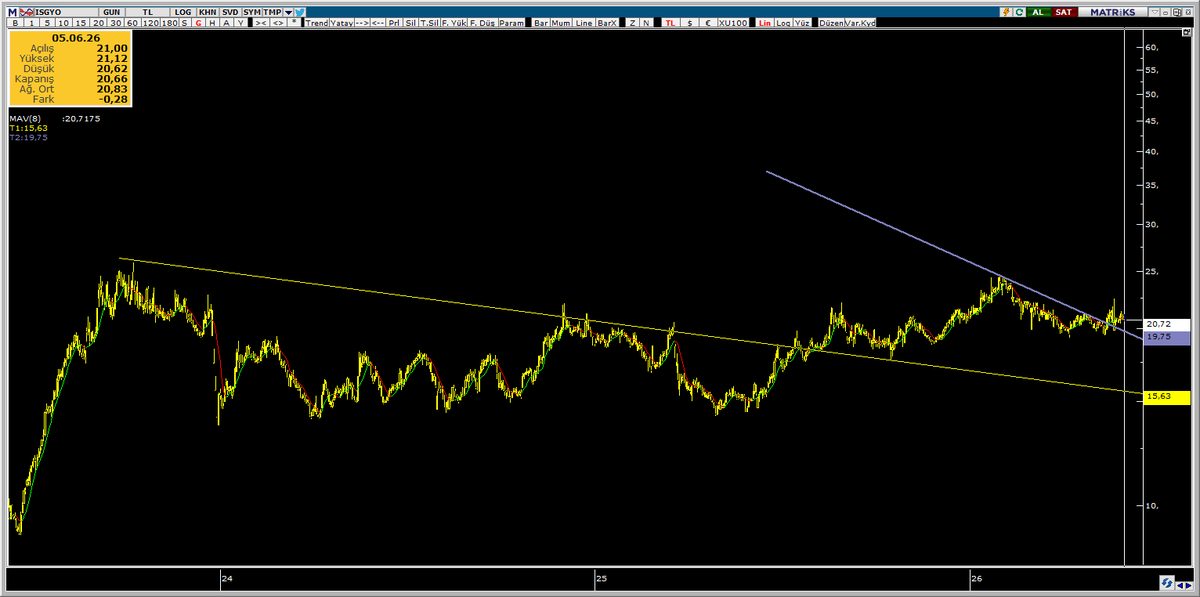Select the Yatay horizontal line tool

pyautogui.click(x=341, y=23)
